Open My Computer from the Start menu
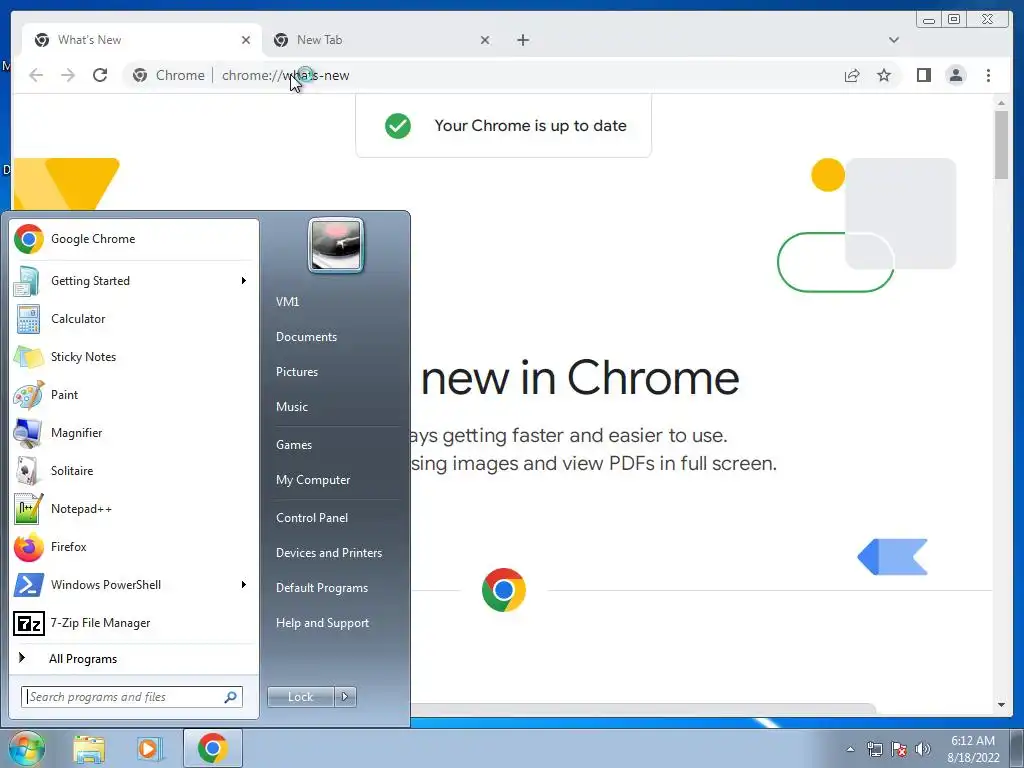 [x=313, y=480]
